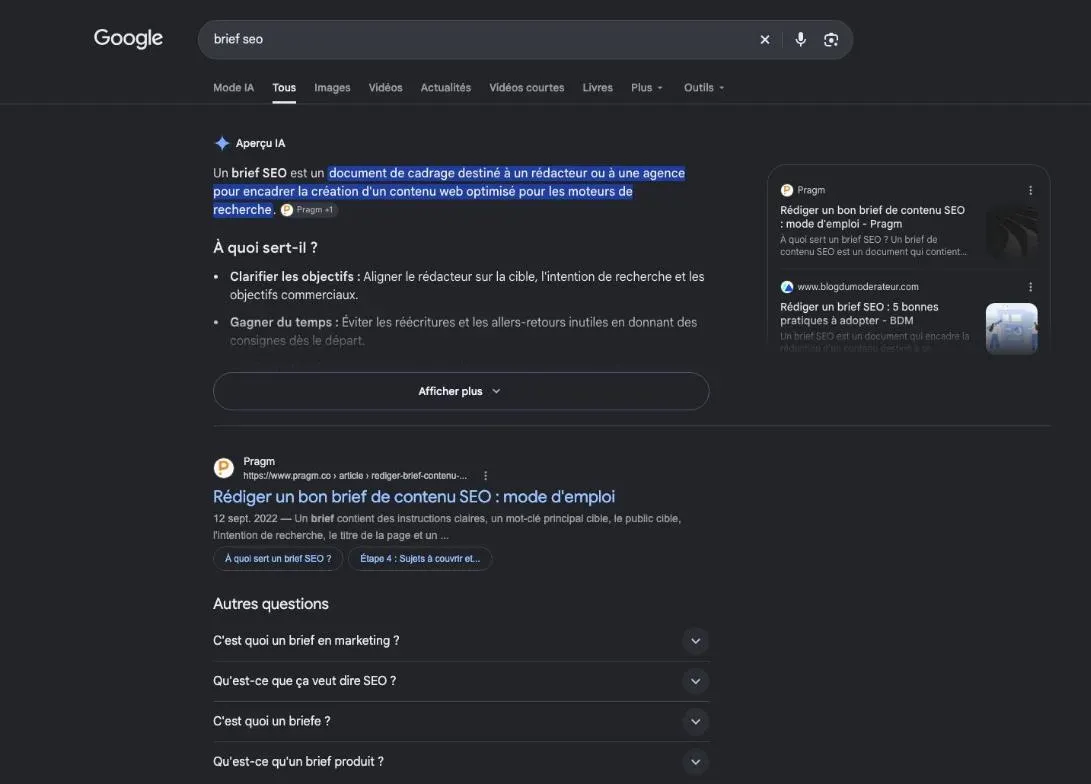Viewport: 1091px width, 784px height.
Task: Click the Gagner du temps bullet text
Action: tap(463, 331)
